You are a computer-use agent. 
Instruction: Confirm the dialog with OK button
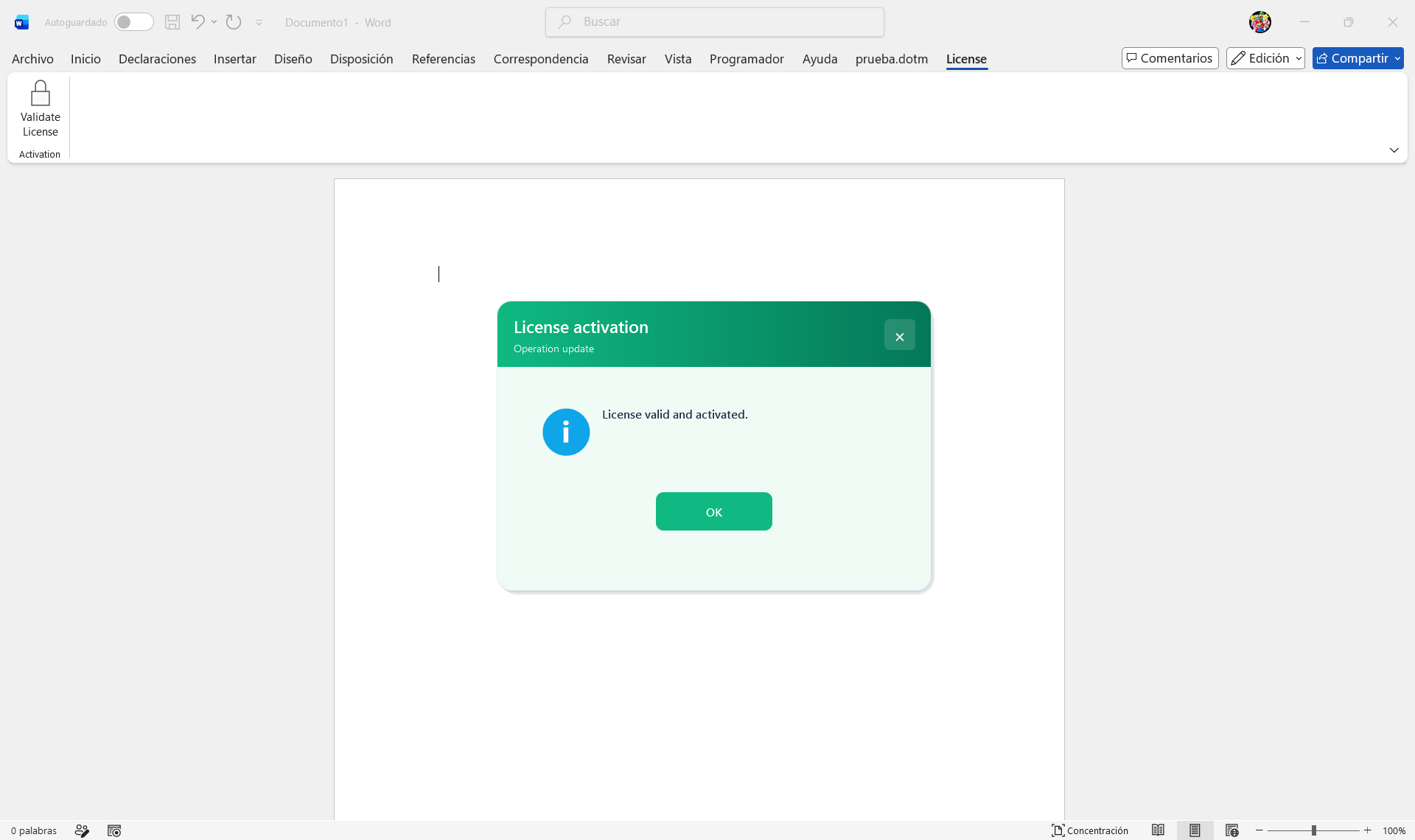714,511
